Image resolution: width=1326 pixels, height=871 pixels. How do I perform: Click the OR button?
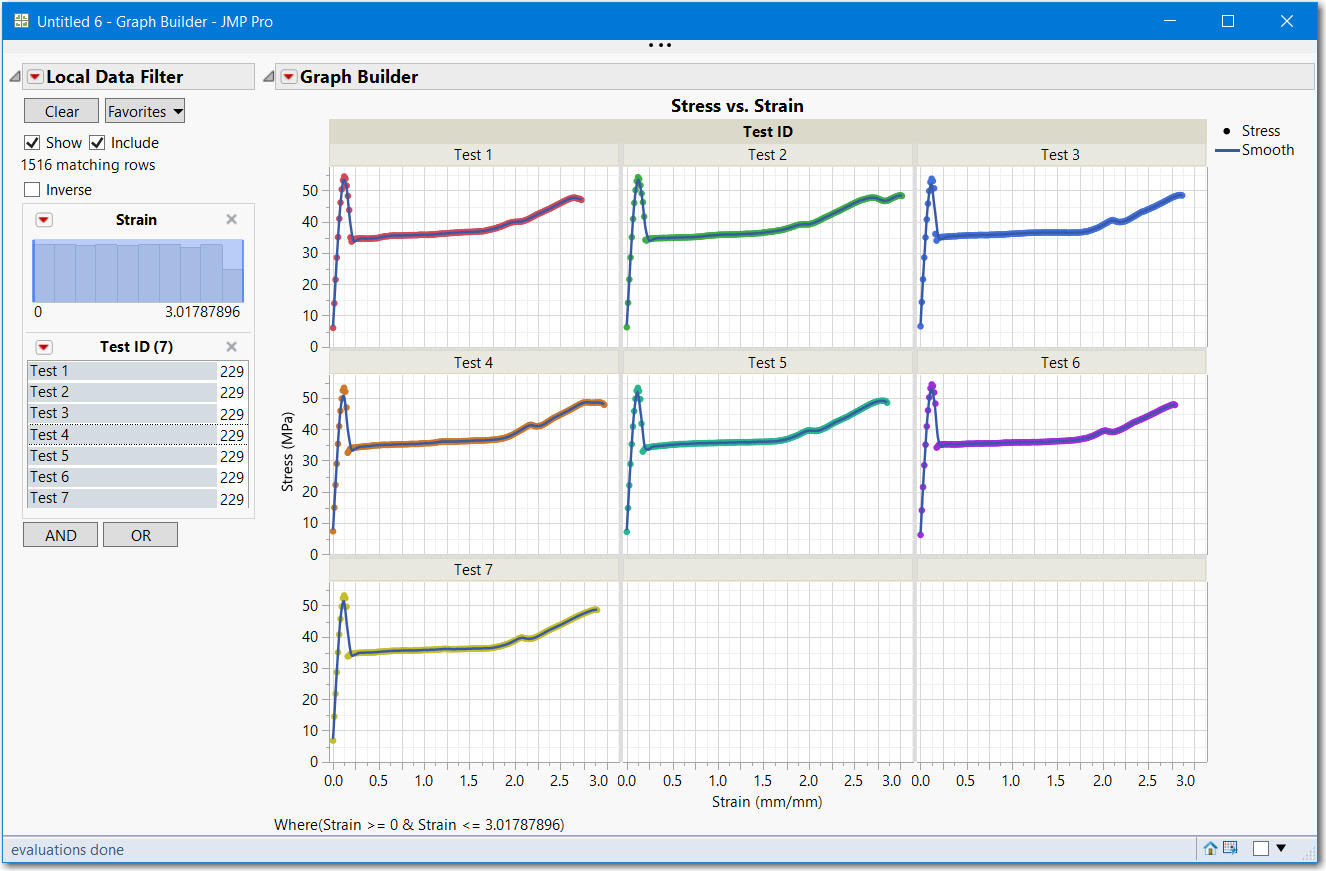(x=140, y=534)
